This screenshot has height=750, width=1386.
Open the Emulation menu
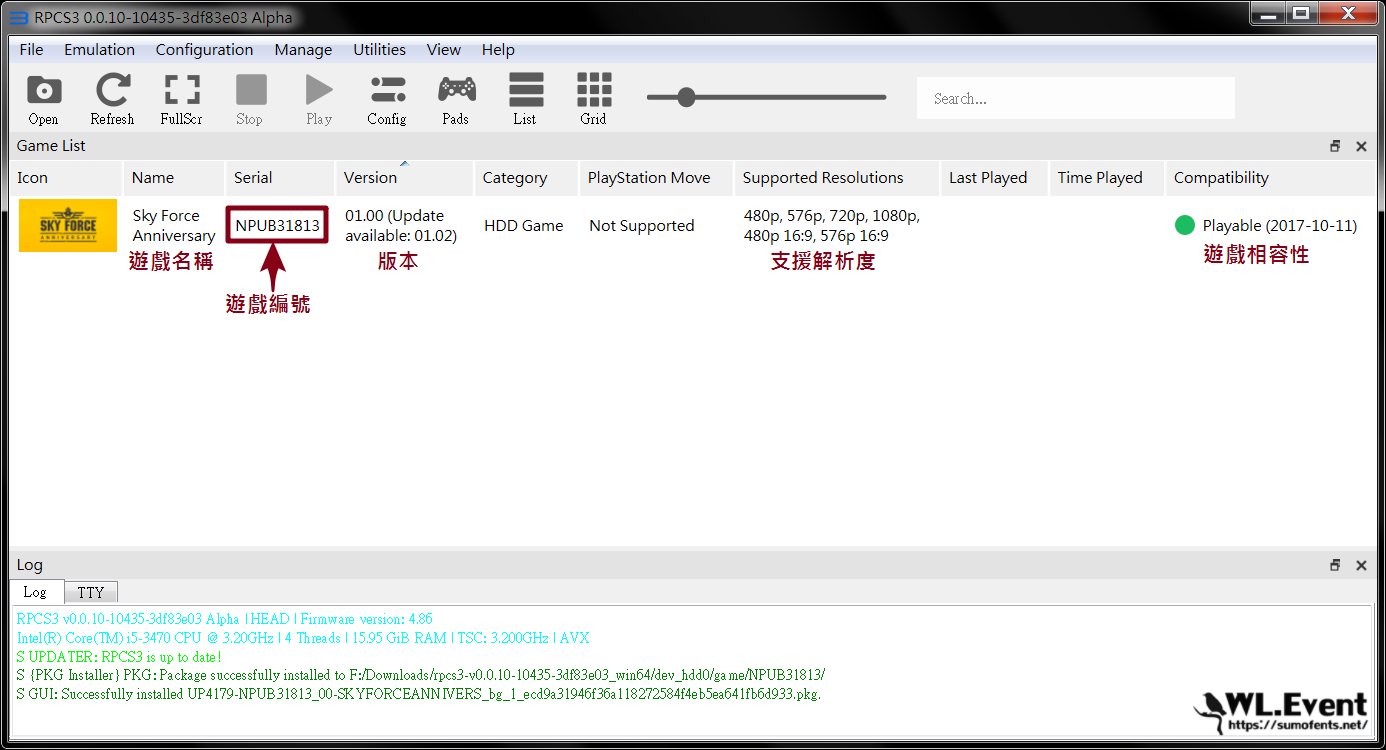point(99,49)
